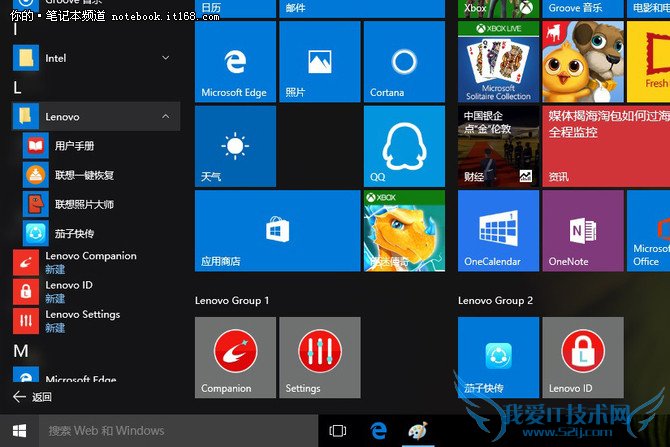Collapse the Lenovo folder chevron
670x447 pixels.
[x=166, y=116]
